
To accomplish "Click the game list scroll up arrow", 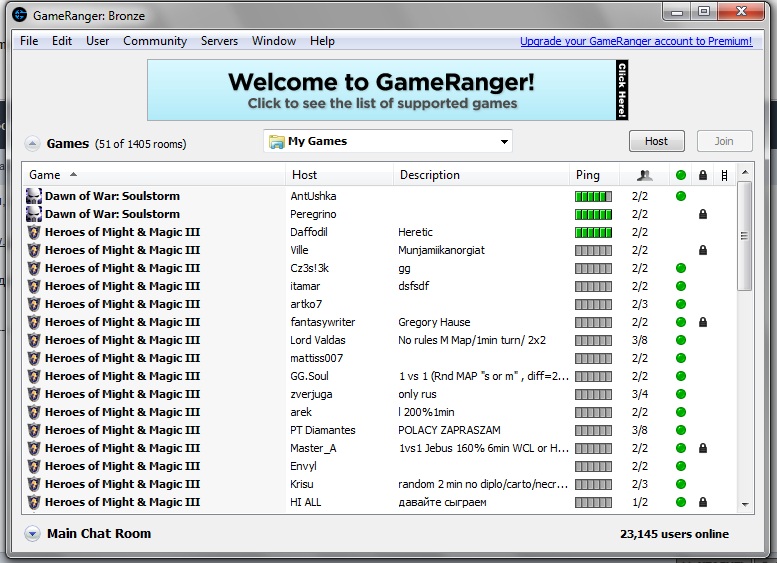I will (x=744, y=172).
